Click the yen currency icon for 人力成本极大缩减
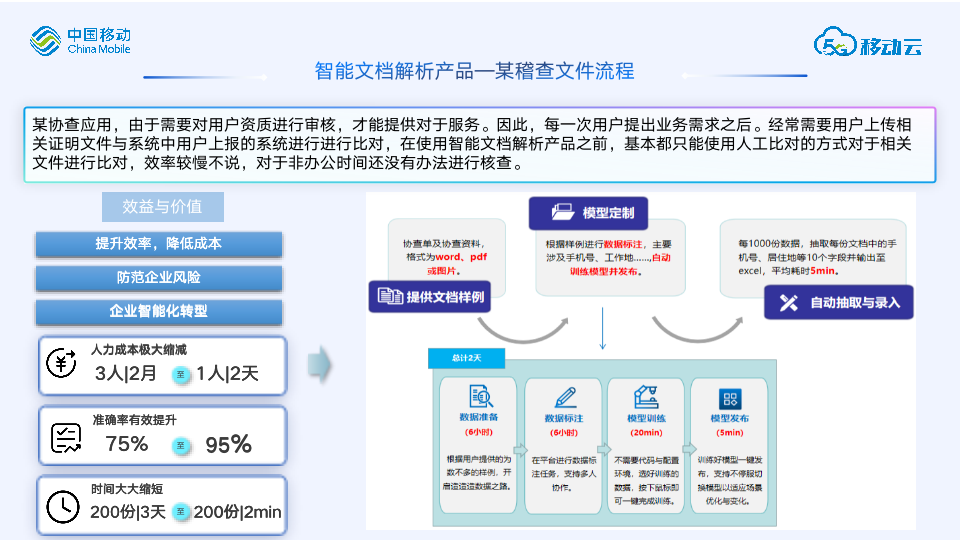 click(x=61, y=364)
